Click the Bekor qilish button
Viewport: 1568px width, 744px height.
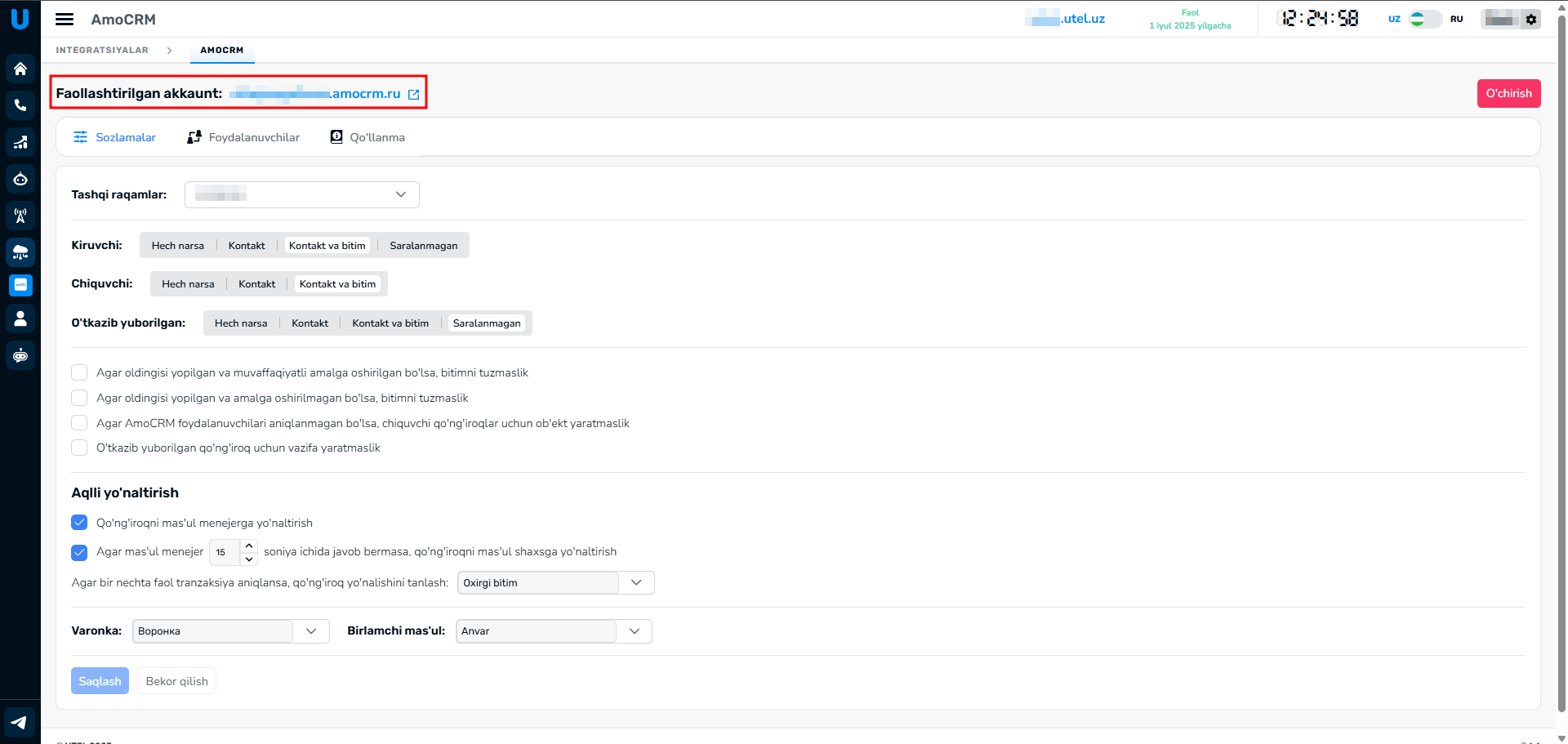[x=176, y=681]
